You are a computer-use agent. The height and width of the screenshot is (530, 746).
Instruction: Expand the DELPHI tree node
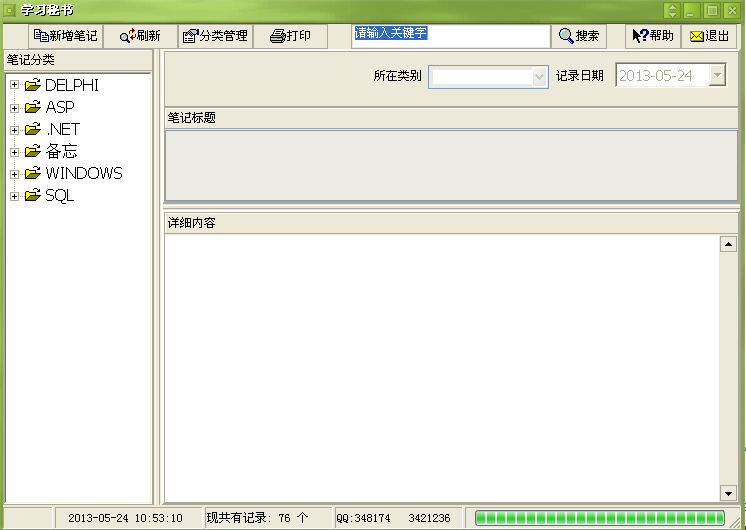[14, 85]
